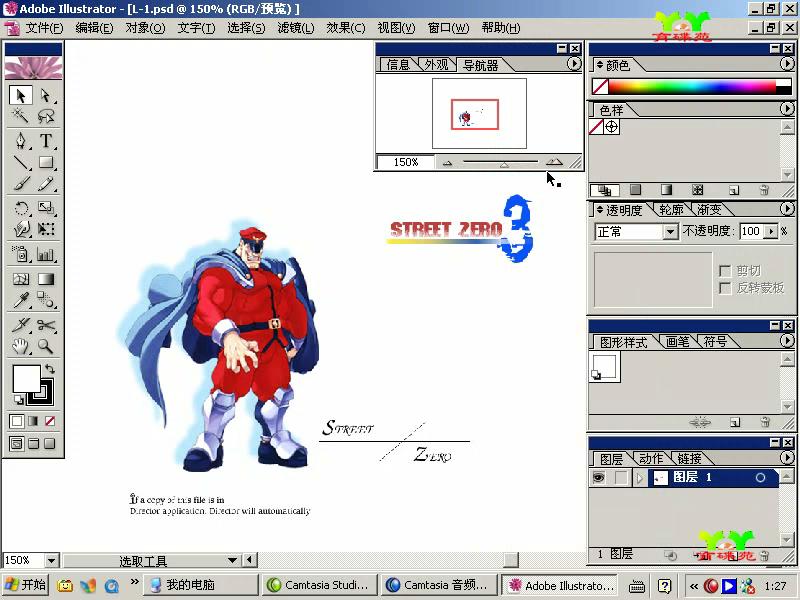
Task: Select the Column Graph tool
Action: coord(46,254)
